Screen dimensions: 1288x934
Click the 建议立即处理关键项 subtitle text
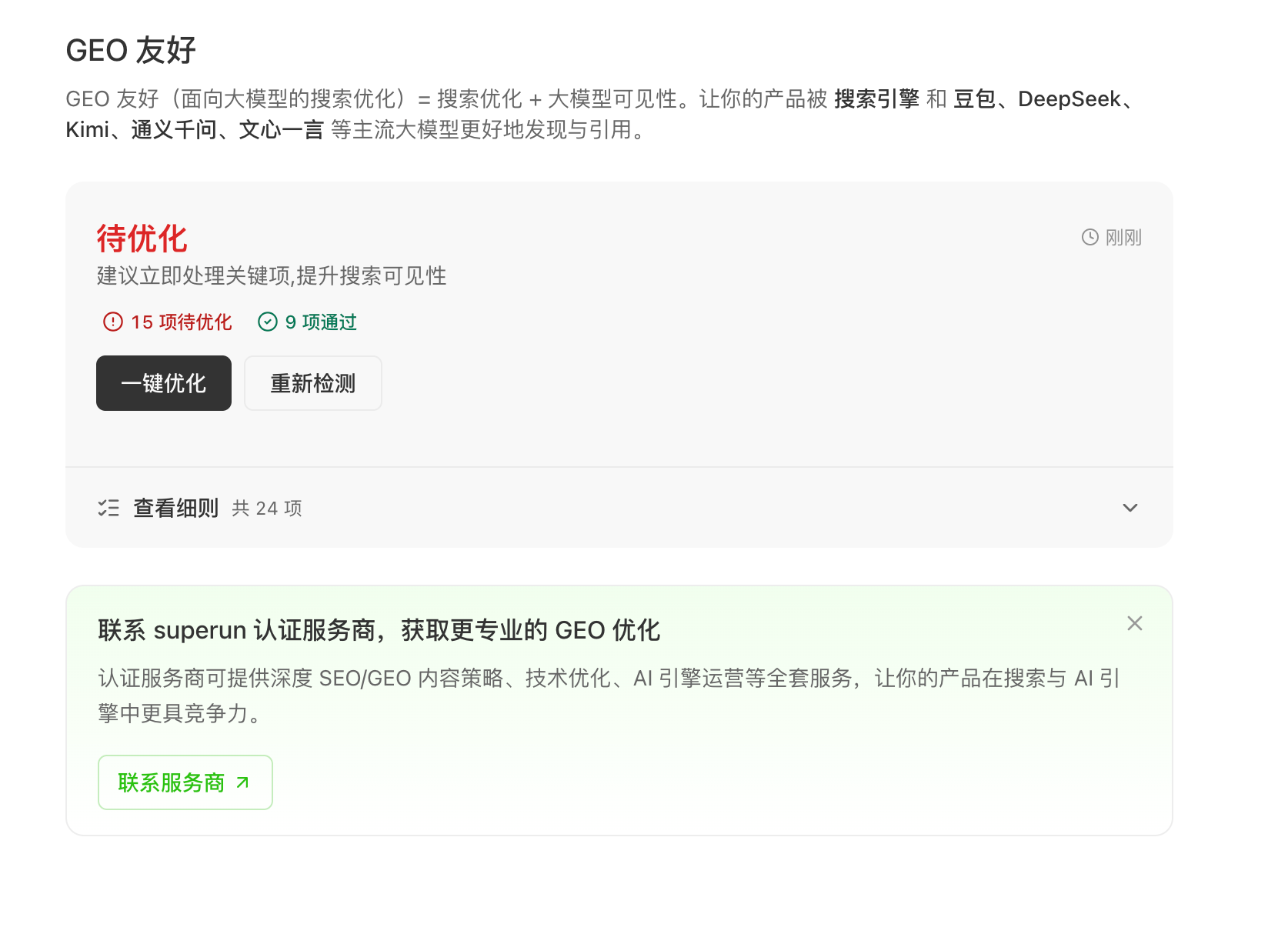click(272, 275)
